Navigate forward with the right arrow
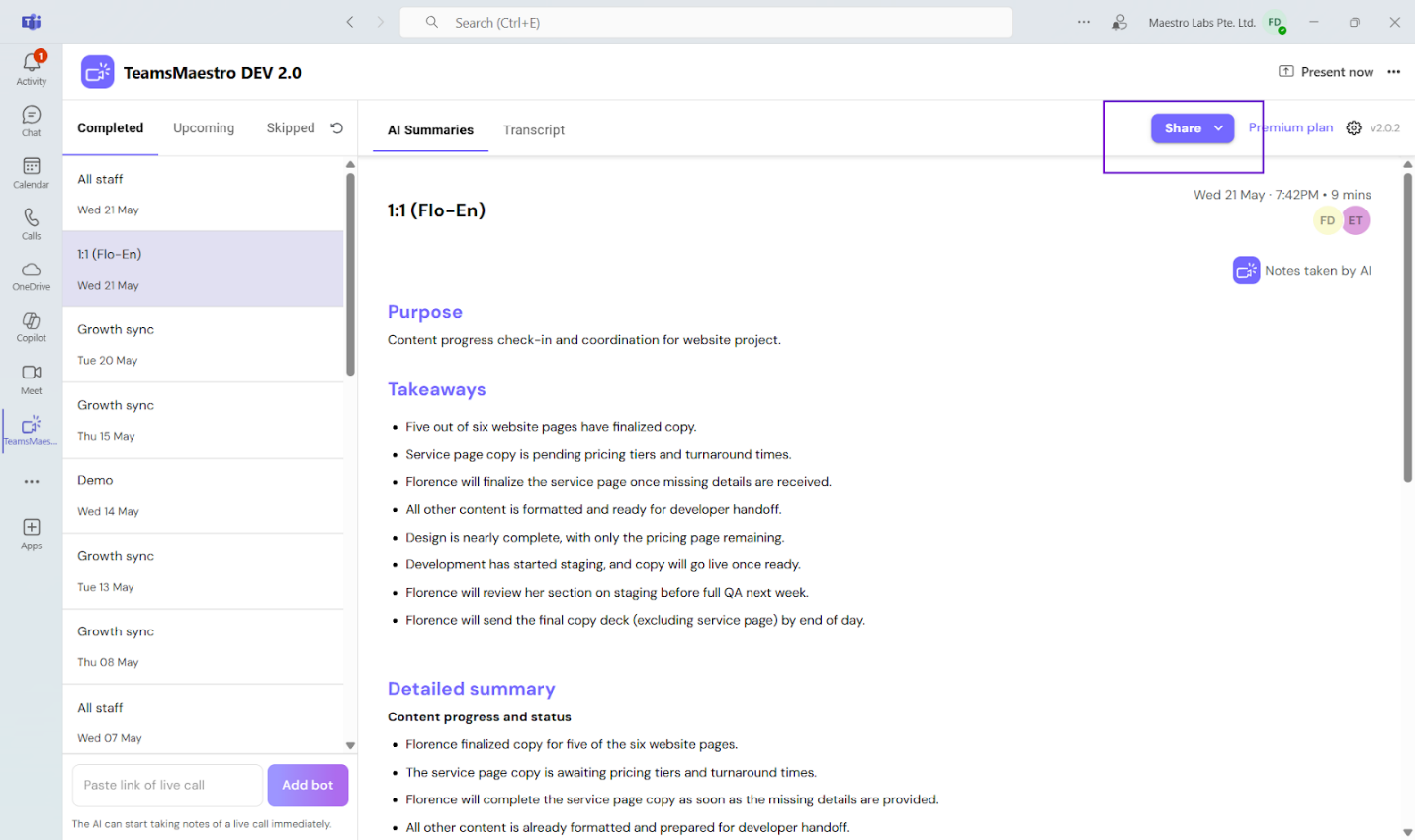Screen dimensions: 1415x840 click(380, 22)
